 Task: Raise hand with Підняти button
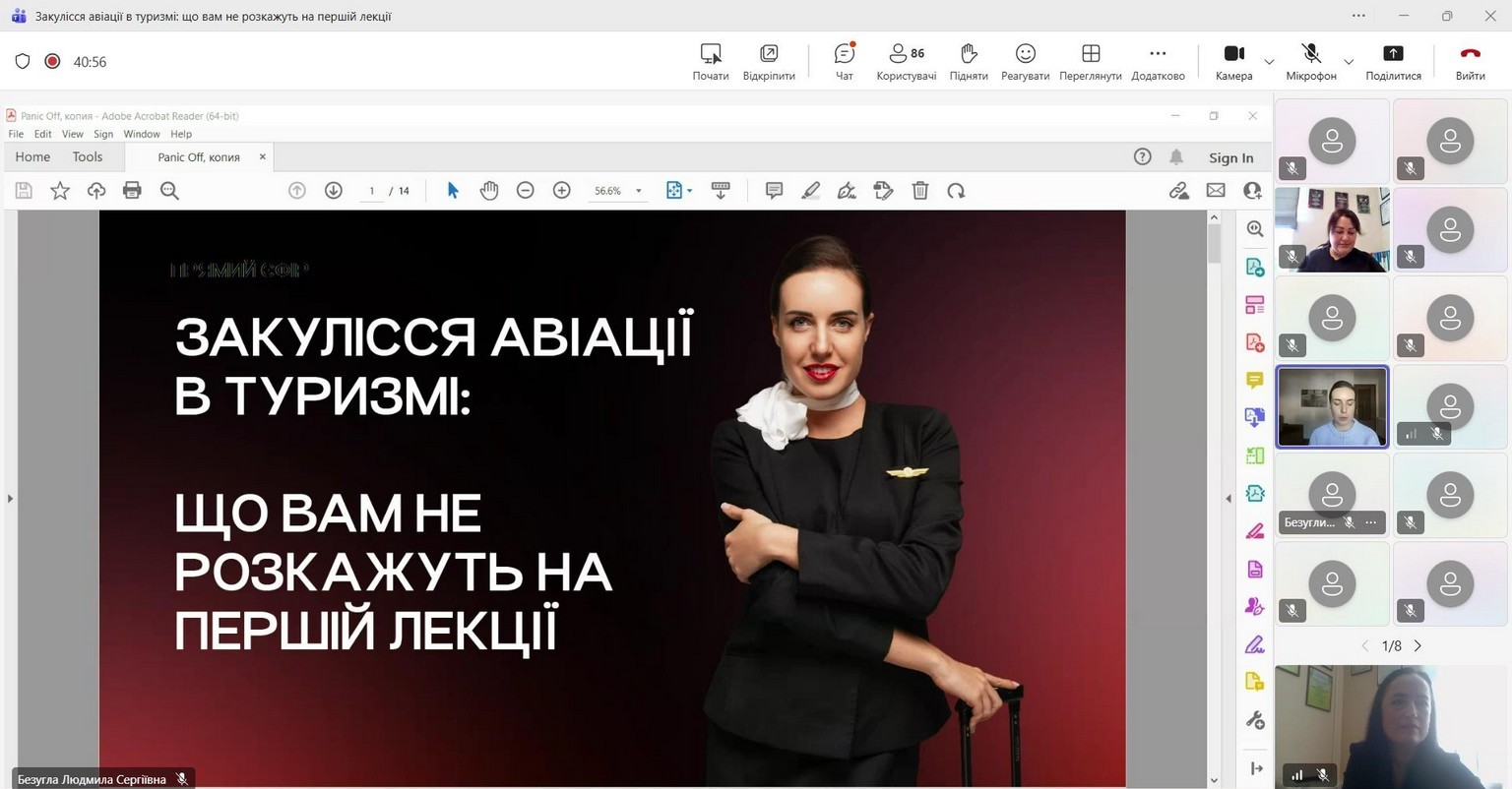969,61
